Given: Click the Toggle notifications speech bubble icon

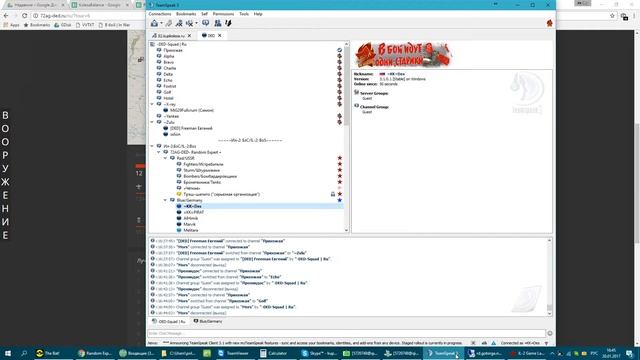Looking at the screenshot, I should point(206,23).
